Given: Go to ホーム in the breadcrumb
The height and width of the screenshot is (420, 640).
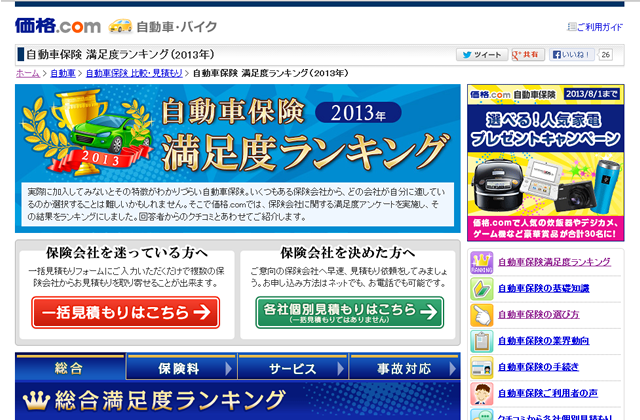Looking at the screenshot, I should pyautogui.click(x=28, y=73).
